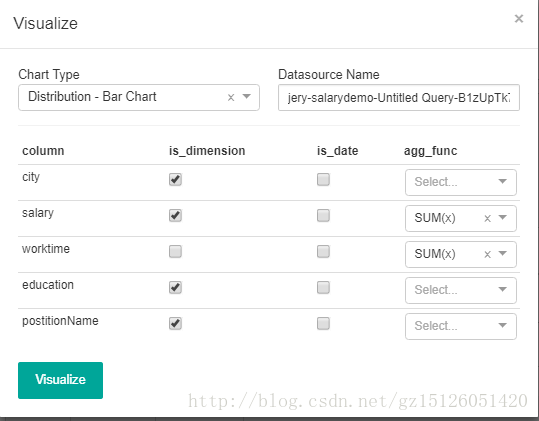
Task: Check is_dimension for worktime
Action: click(175, 252)
